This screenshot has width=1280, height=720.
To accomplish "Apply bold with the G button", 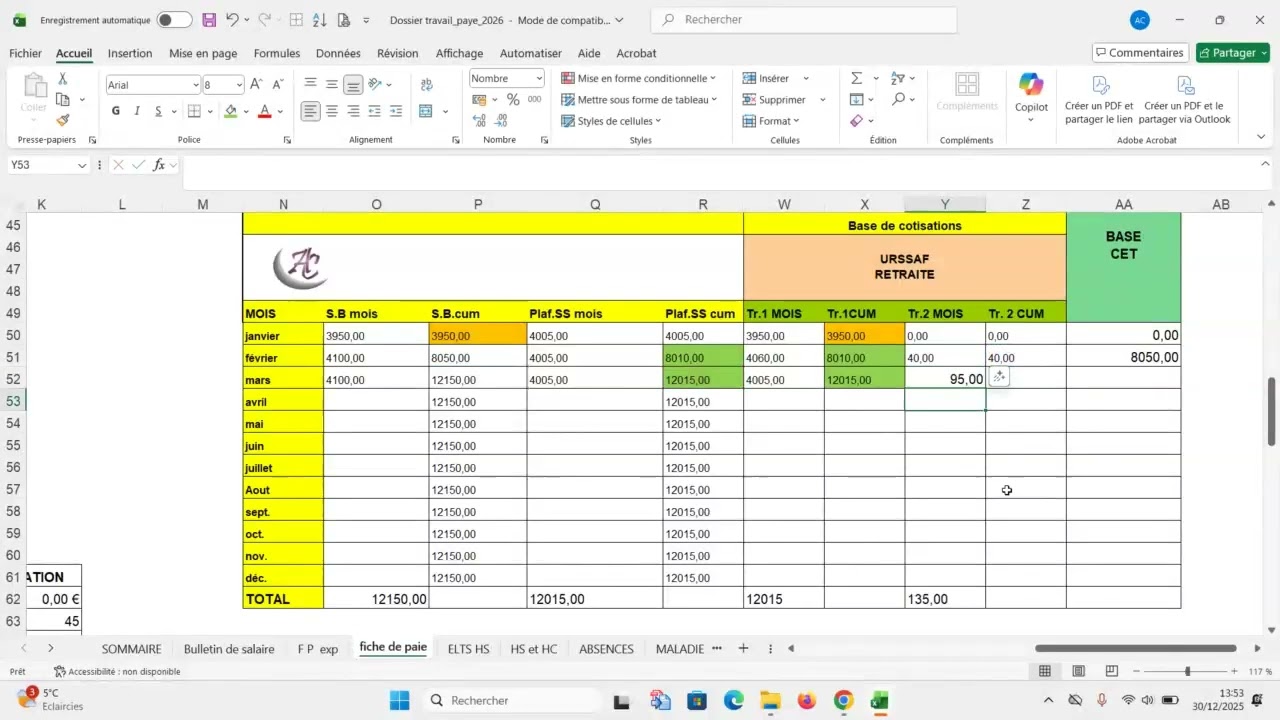I will [116, 111].
